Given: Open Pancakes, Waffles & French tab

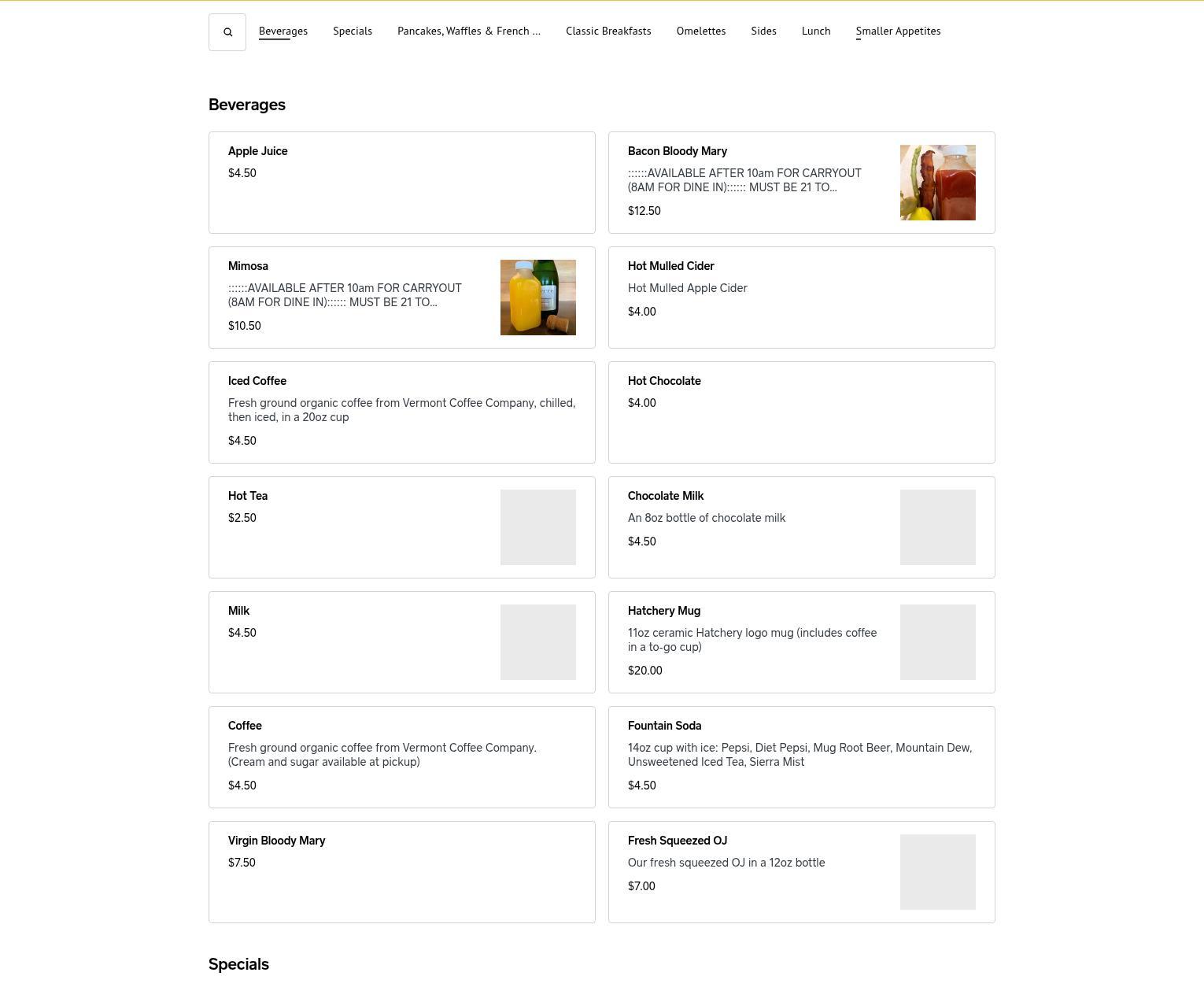Looking at the screenshot, I should coord(468,31).
